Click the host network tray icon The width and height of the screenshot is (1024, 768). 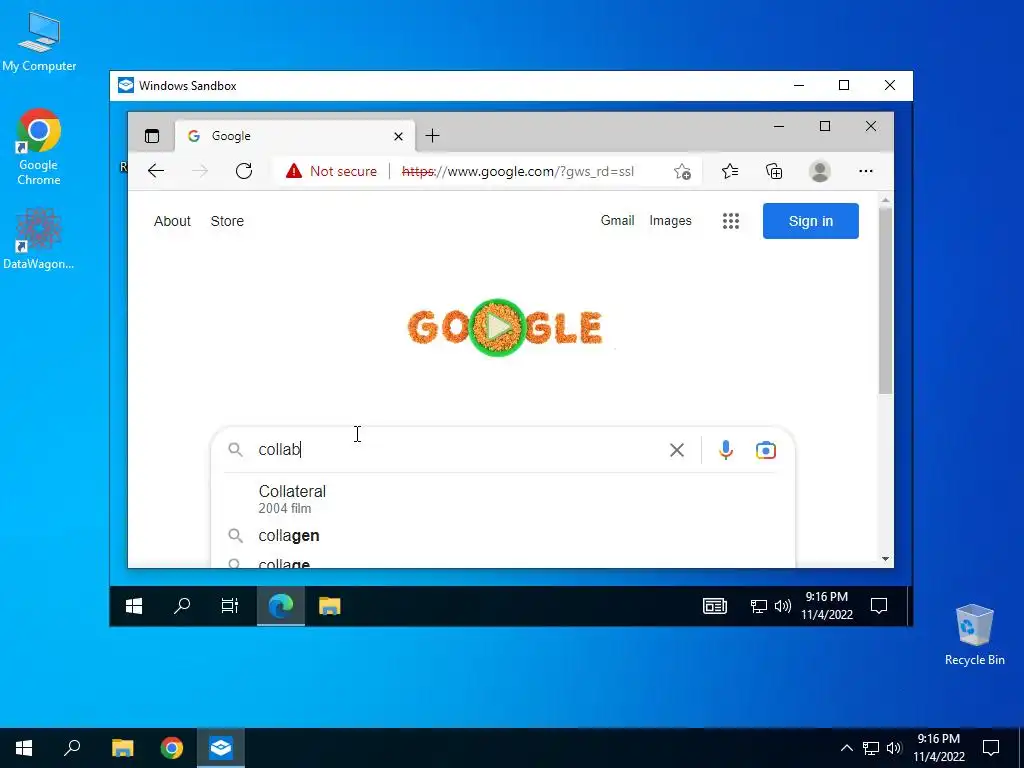[871, 748]
